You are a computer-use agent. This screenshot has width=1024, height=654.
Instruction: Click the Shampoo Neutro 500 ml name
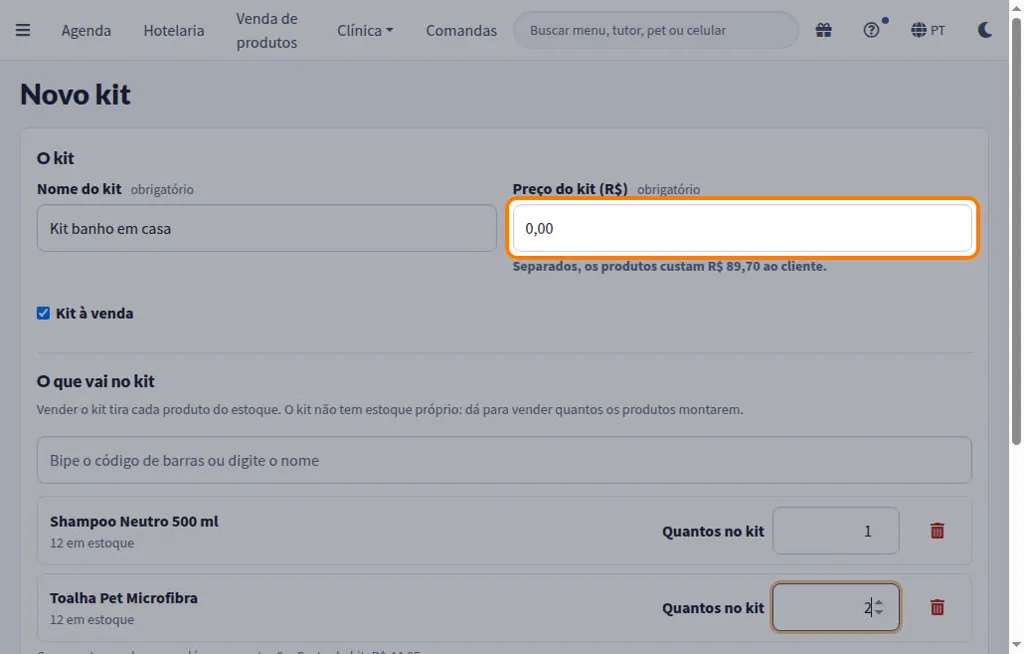coord(134,521)
